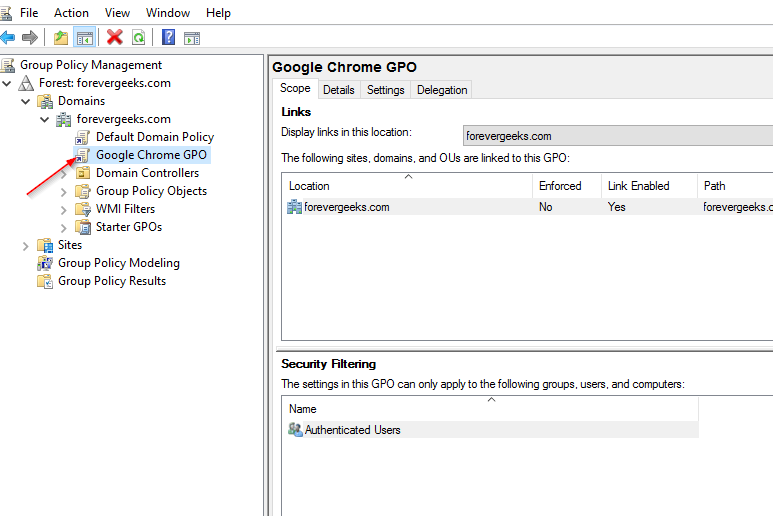The height and width of the screenshot is (516, 773).
Task: Expand the Group Policy Objects node
Action: tap(64, 192)
